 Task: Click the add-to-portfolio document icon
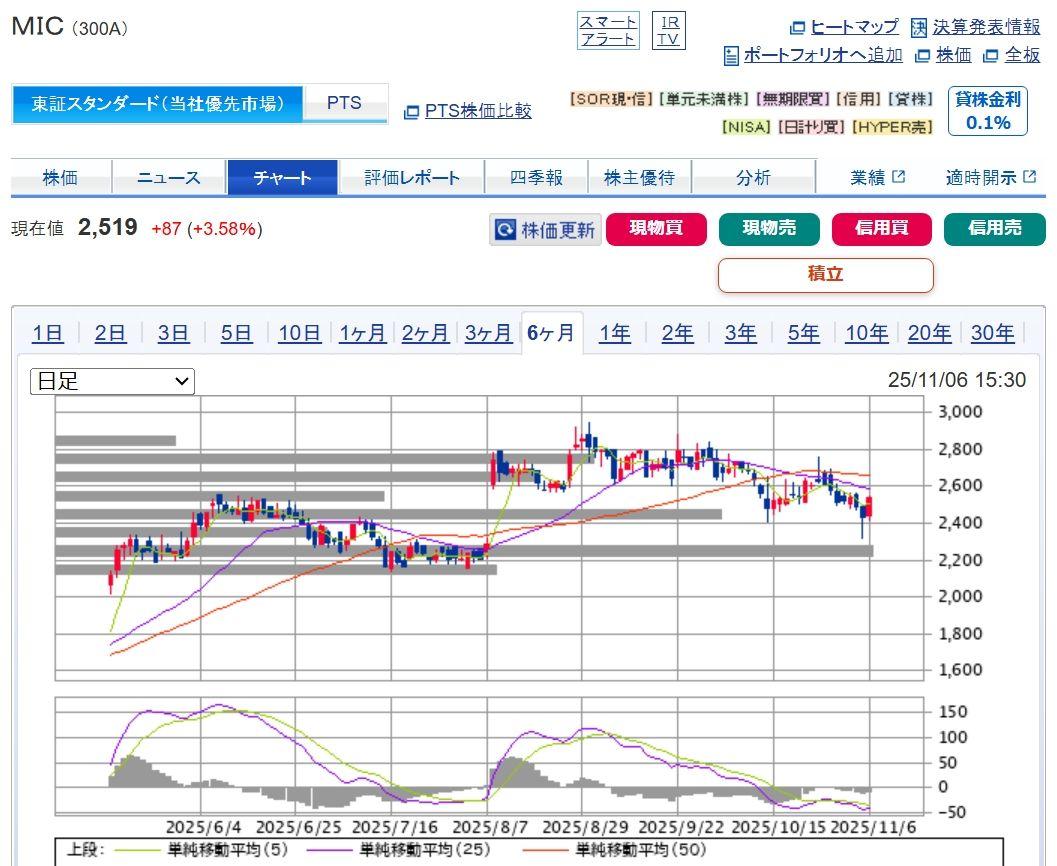[x=731, y=56]
